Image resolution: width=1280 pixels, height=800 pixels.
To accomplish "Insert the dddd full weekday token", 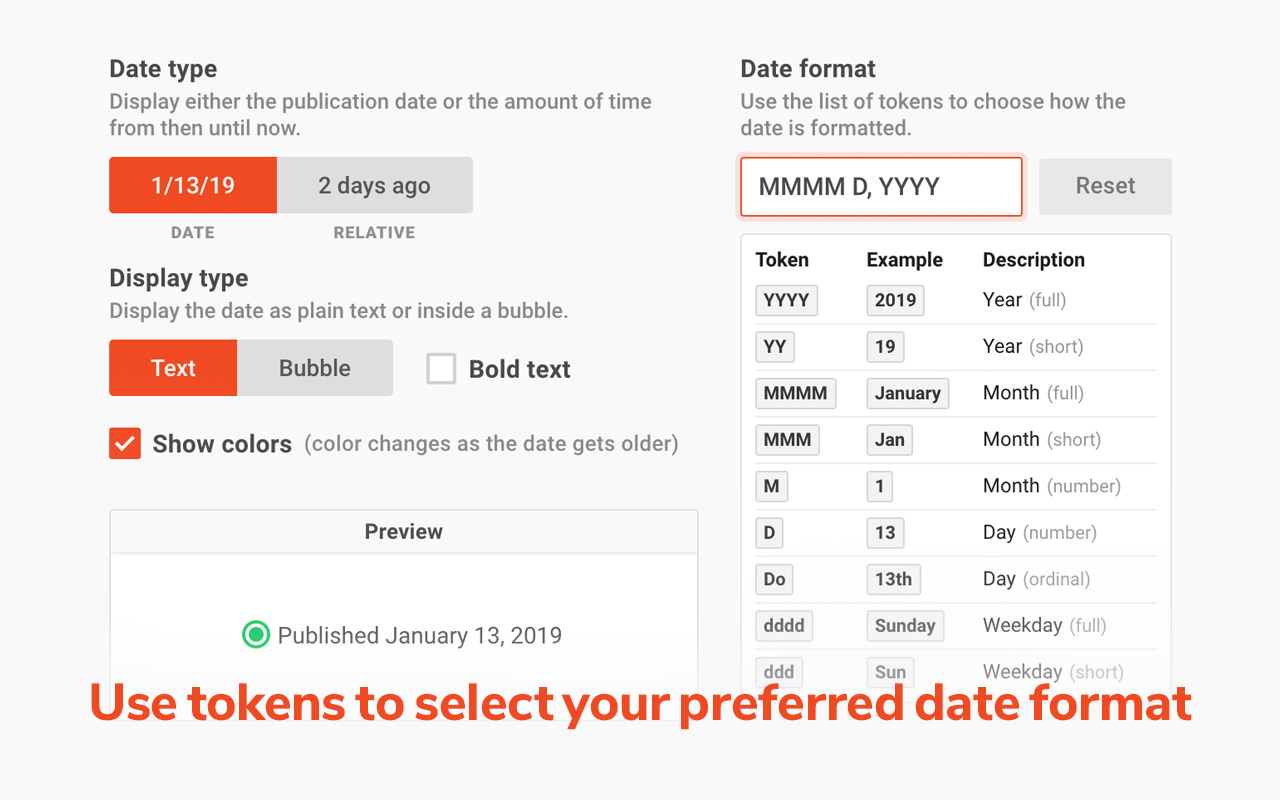I will tap(783, 625).
